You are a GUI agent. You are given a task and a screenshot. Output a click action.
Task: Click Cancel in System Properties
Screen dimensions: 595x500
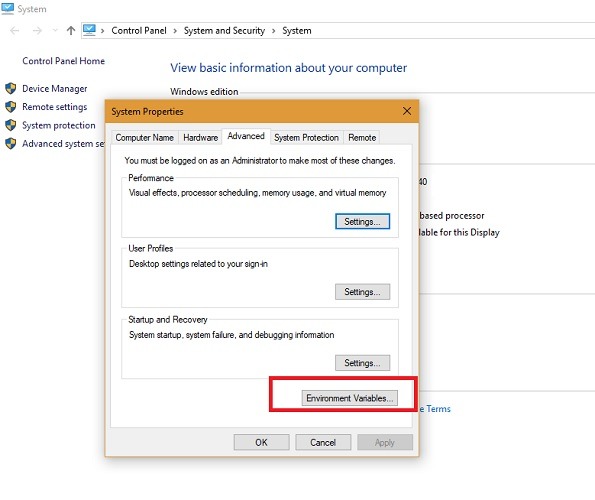tap(323, 442)
